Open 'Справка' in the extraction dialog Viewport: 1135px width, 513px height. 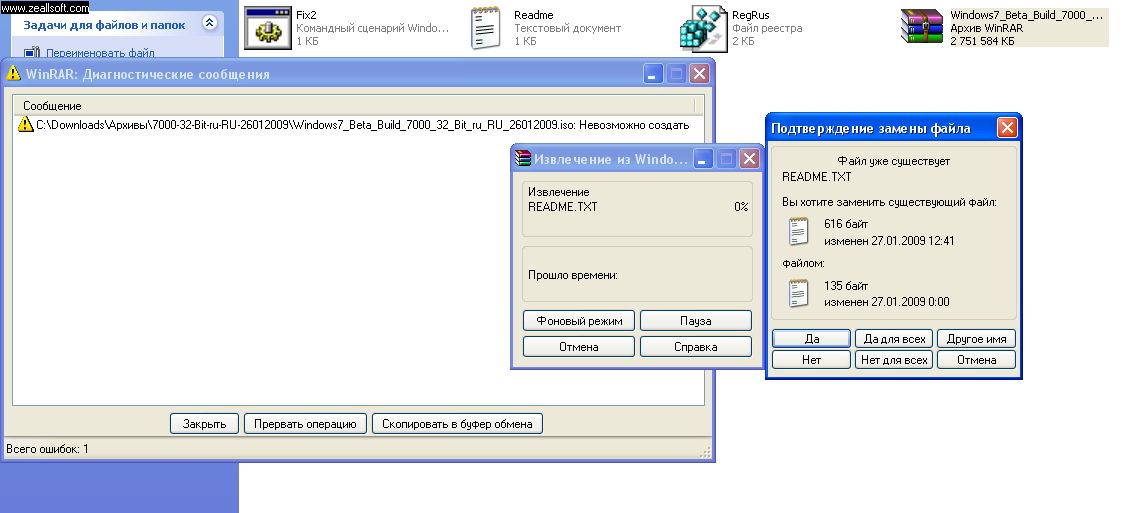point(695,347)
